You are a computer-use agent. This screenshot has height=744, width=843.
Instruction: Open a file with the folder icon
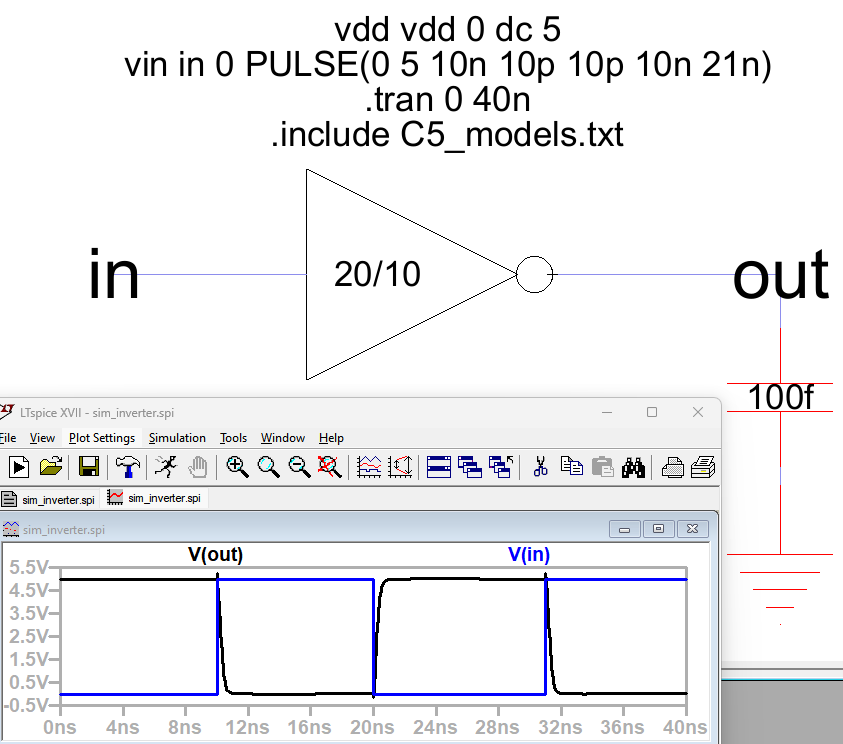(x=51, y=466)
